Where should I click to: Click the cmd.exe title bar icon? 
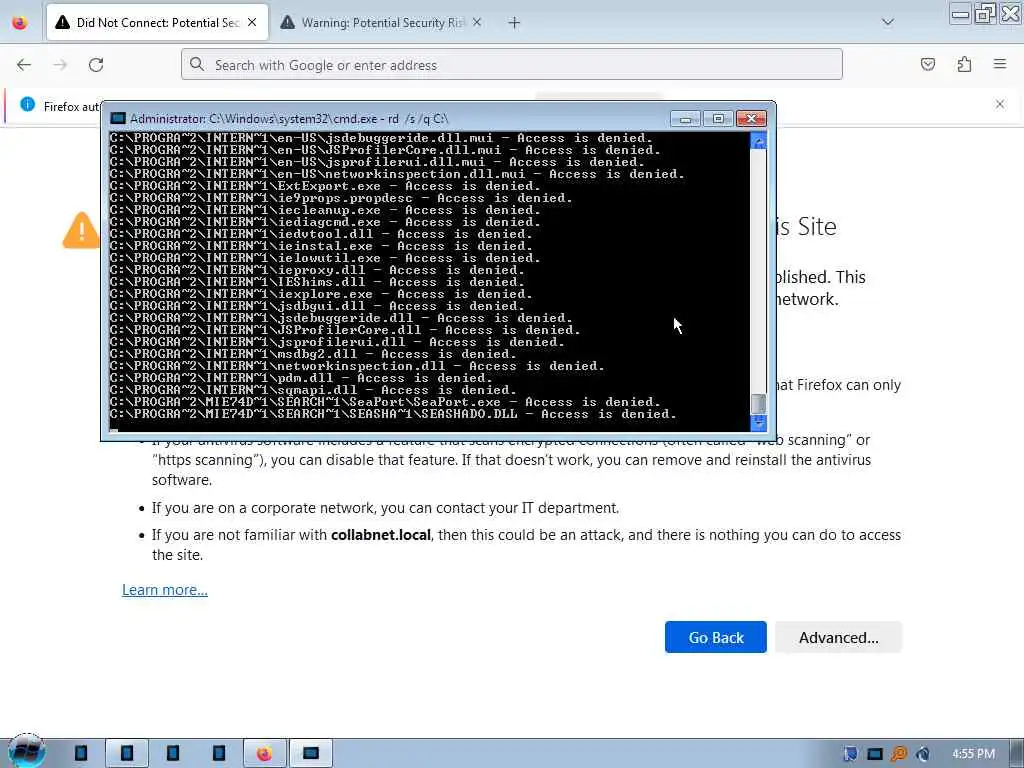click(118, 118)
